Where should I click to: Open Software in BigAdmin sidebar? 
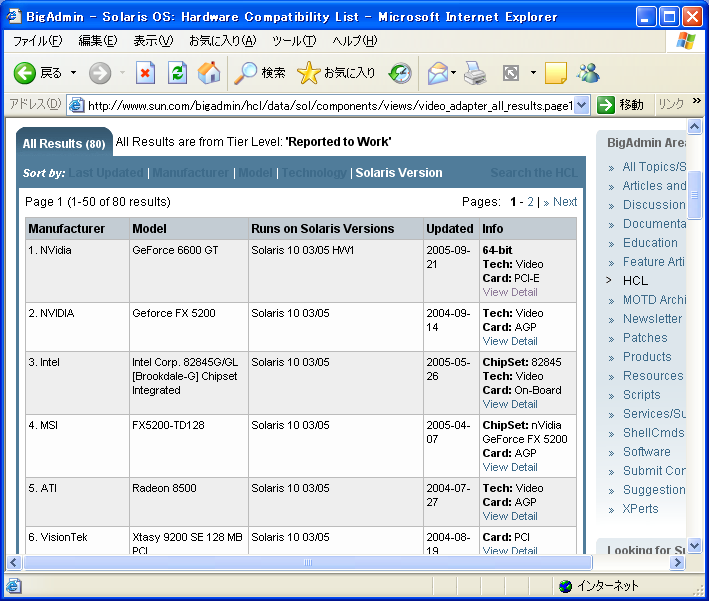[647, 452]
